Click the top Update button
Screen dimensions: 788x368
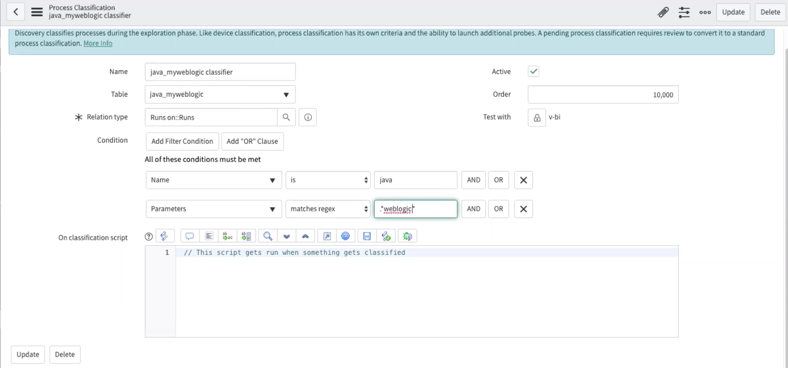pyautogui.click(x=733, y=12)
